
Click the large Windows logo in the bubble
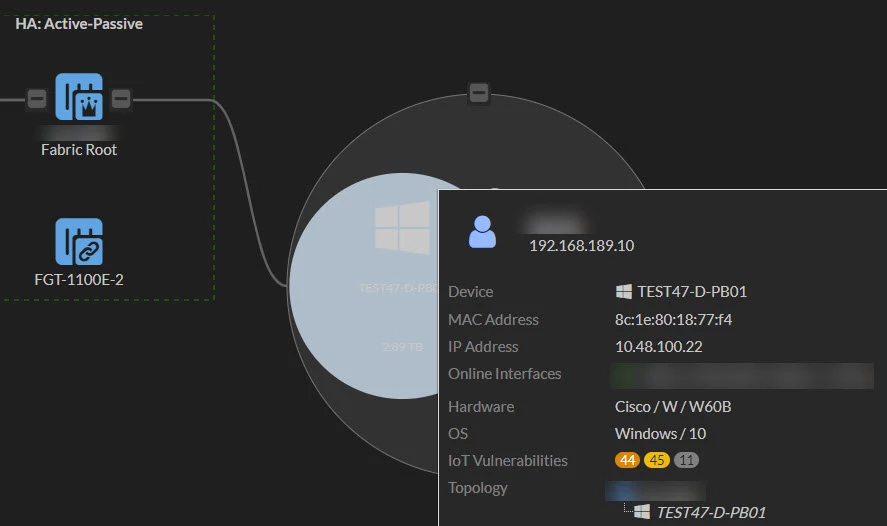tap(402, 228)
